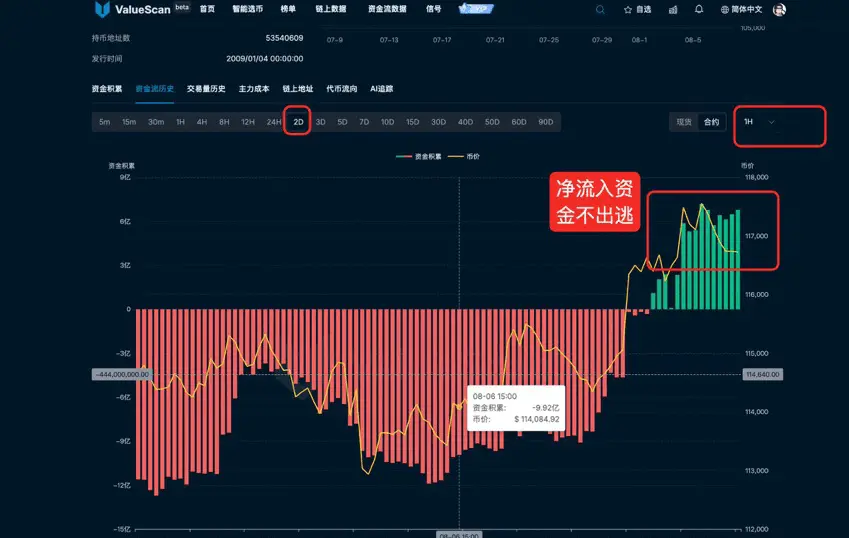Select 30D timeframe
This screenshot has height=538, width=849.
click(x=439, y=122)
